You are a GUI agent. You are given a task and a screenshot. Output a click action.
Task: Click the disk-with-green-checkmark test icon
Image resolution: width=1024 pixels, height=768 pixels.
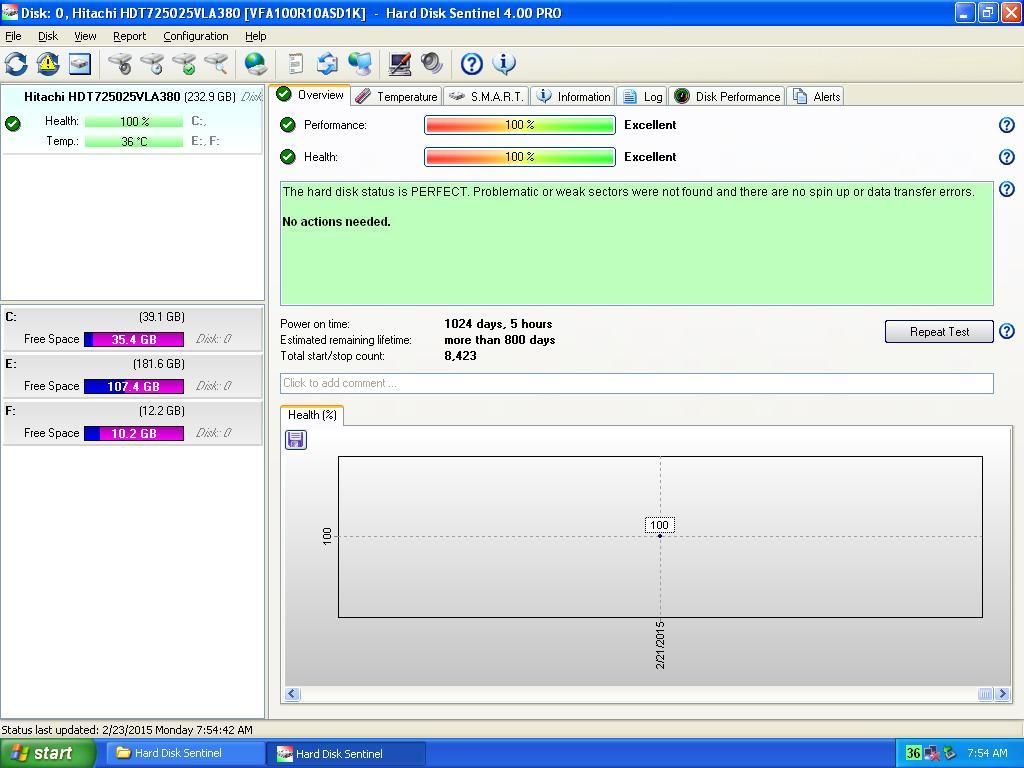click(184, 64)
